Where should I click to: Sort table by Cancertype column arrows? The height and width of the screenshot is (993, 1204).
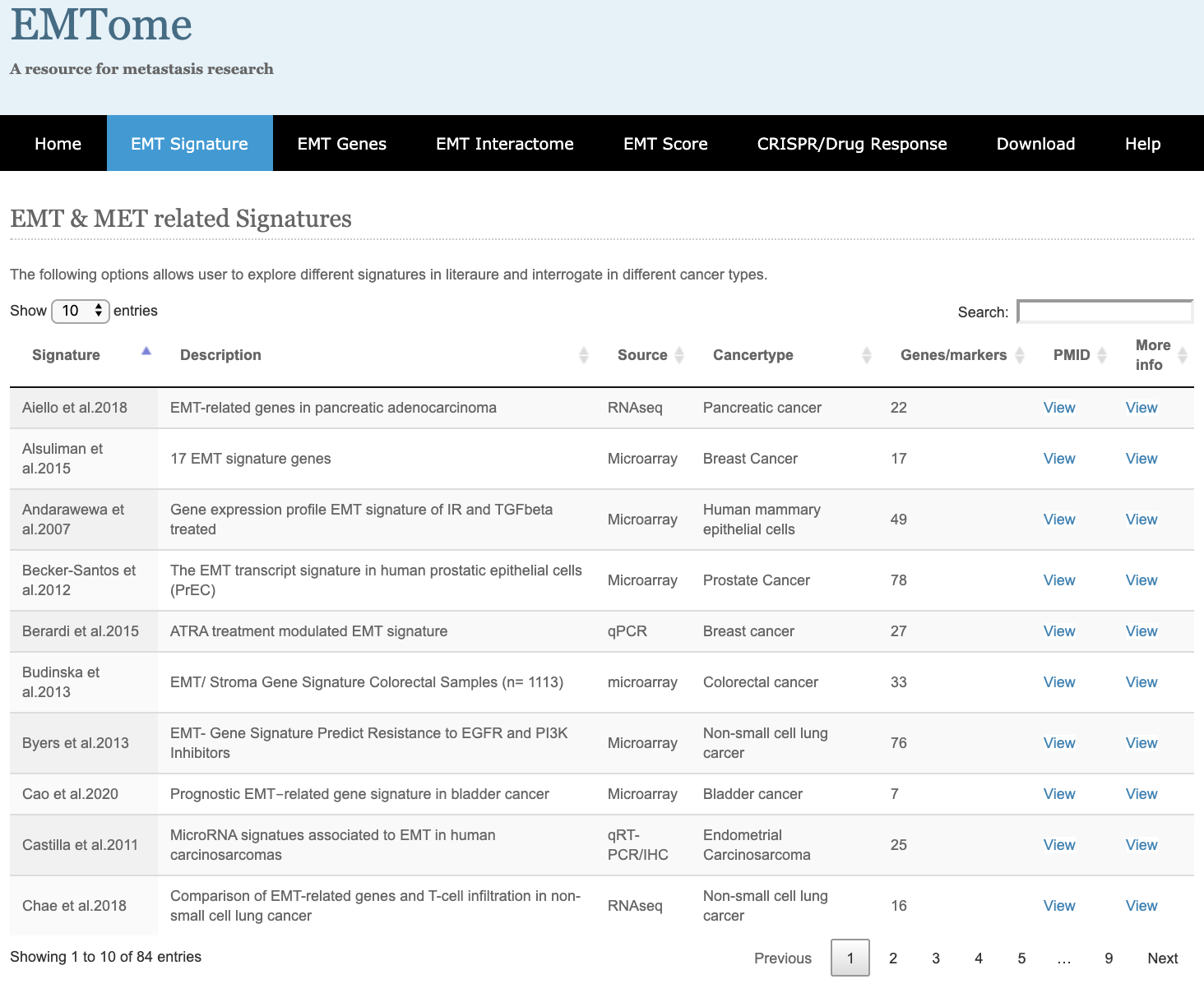[x=867, y=355]
